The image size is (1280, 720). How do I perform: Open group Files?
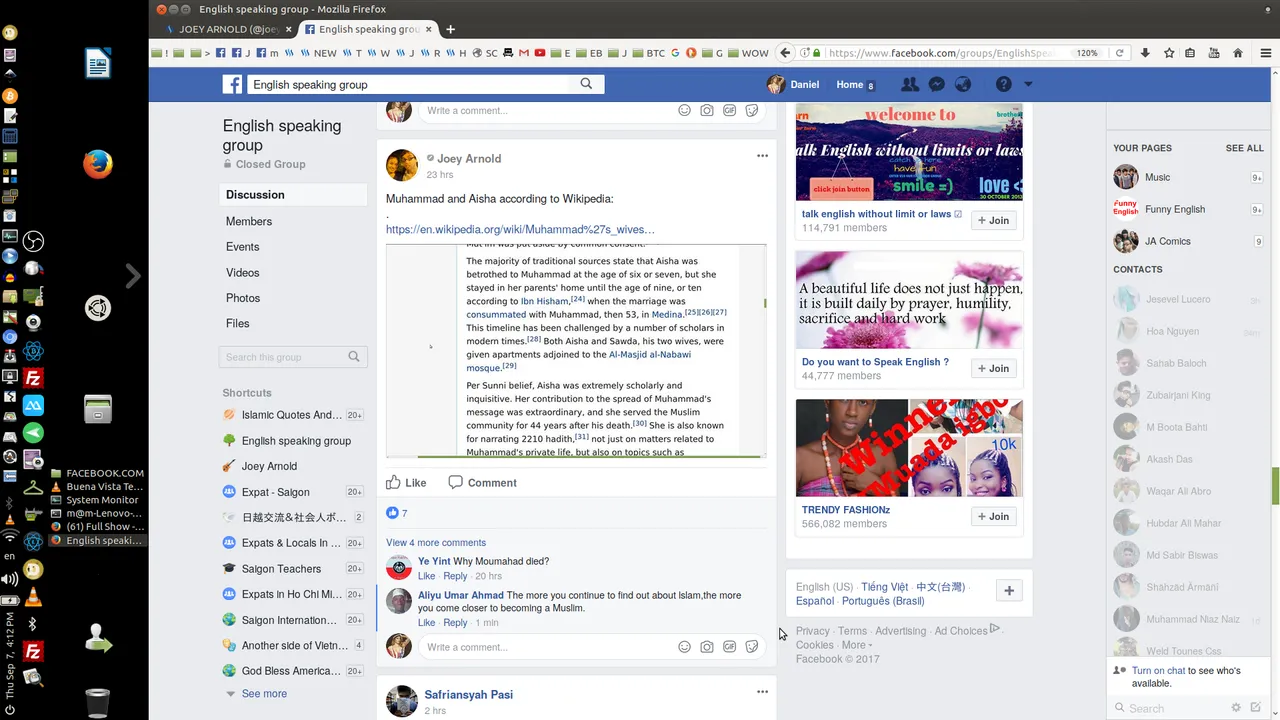tap(238, 323)
